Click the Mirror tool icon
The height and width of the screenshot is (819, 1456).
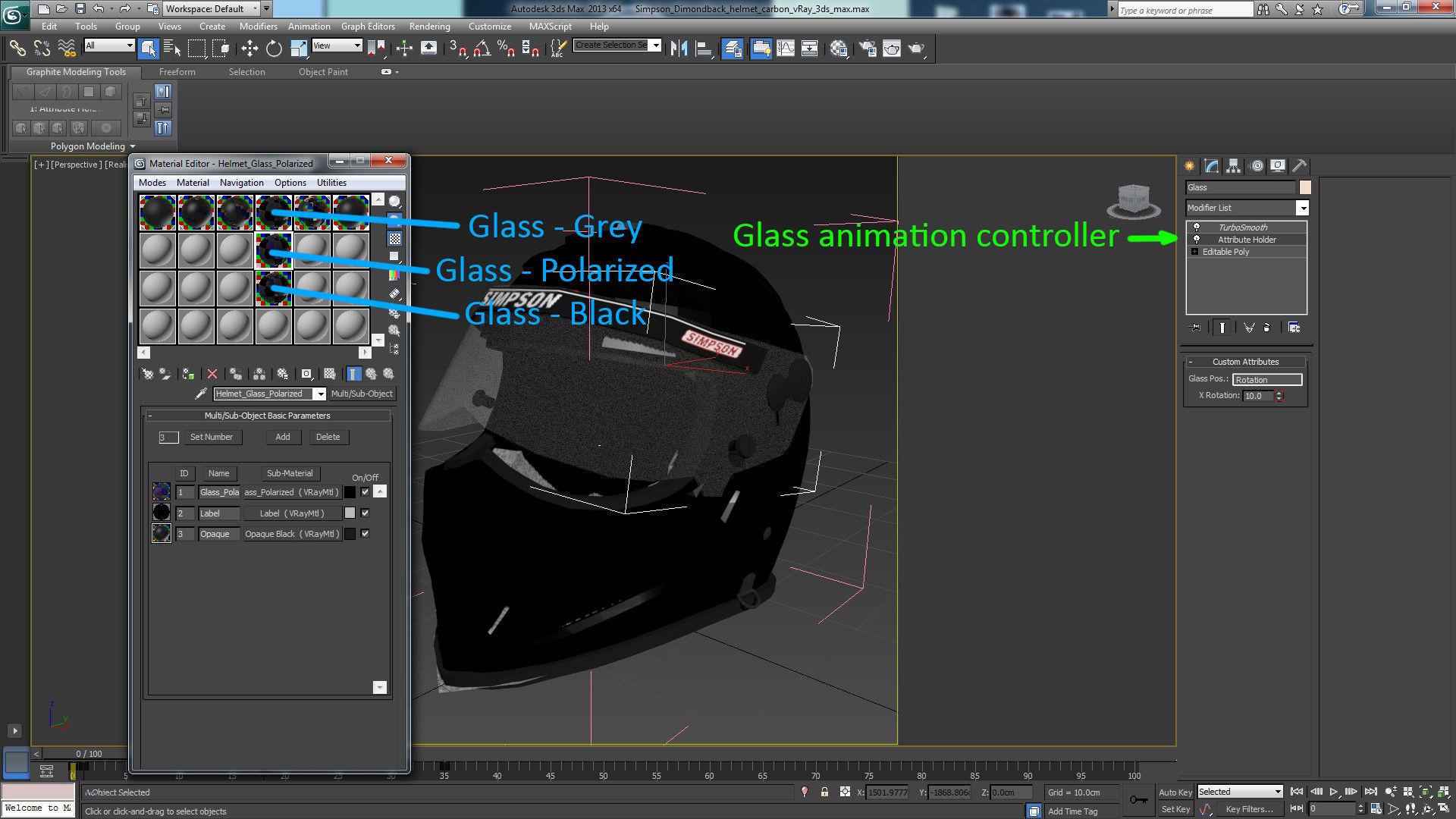[x=679, y=49]
